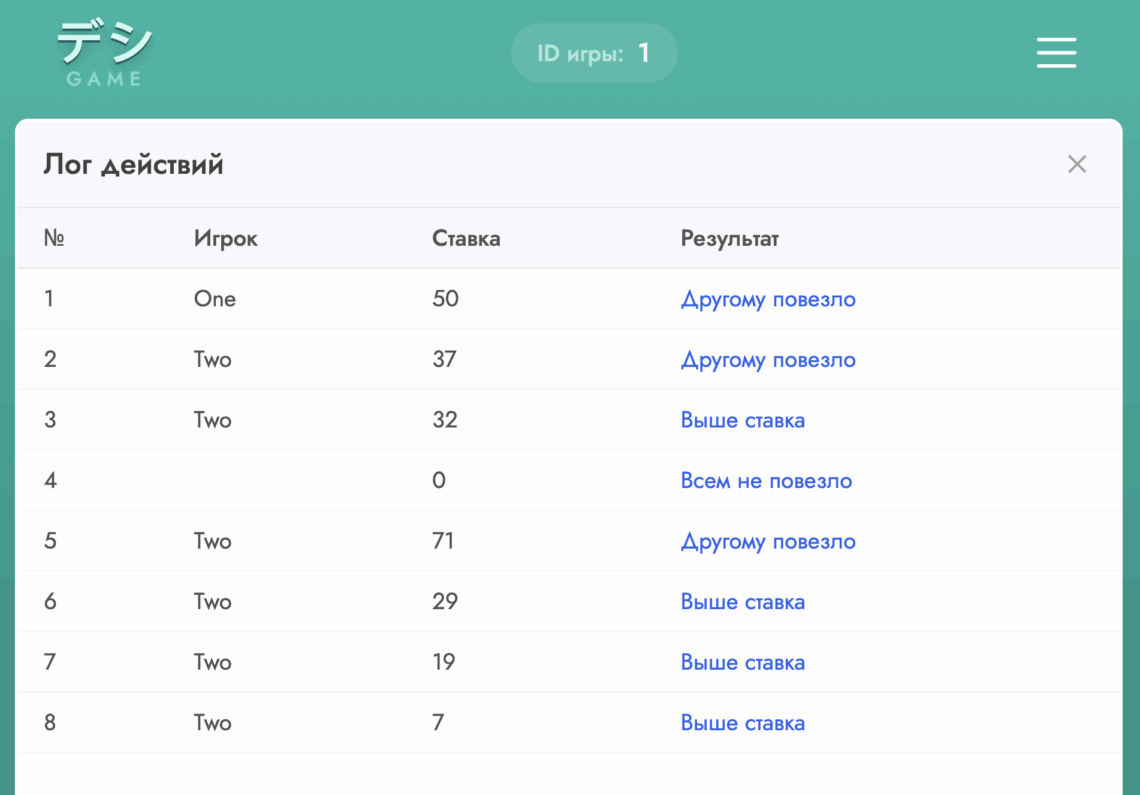Select player One in row 1
Viewport: 1140px width, 795px height.
click(215, 299)
